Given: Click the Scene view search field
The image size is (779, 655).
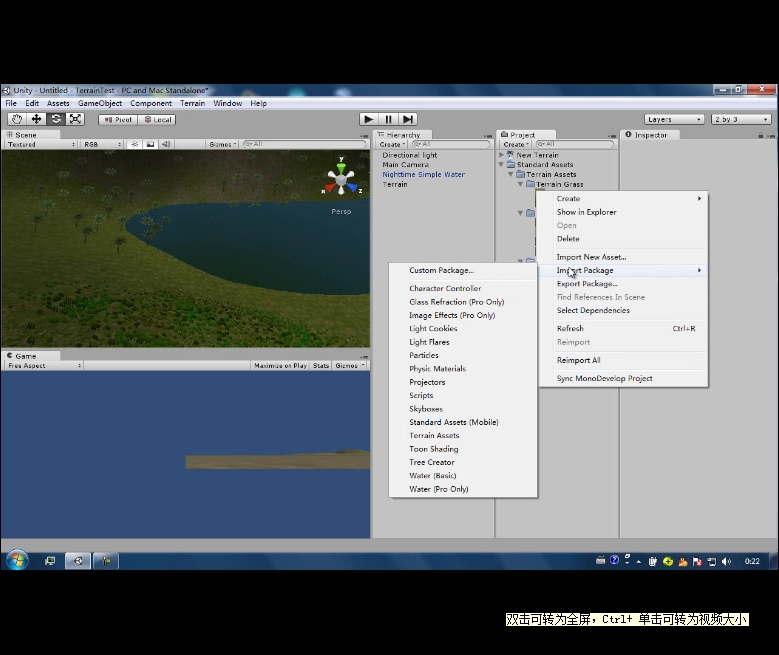Looking at the screenshot, I should [305, 144].
